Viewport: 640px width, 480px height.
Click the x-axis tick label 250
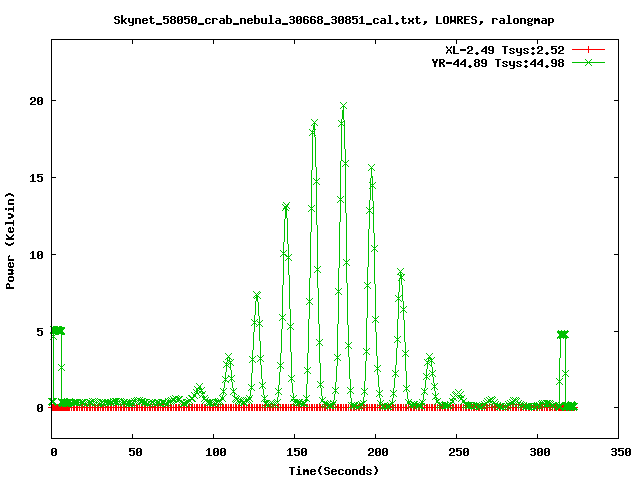click(459, 452)
